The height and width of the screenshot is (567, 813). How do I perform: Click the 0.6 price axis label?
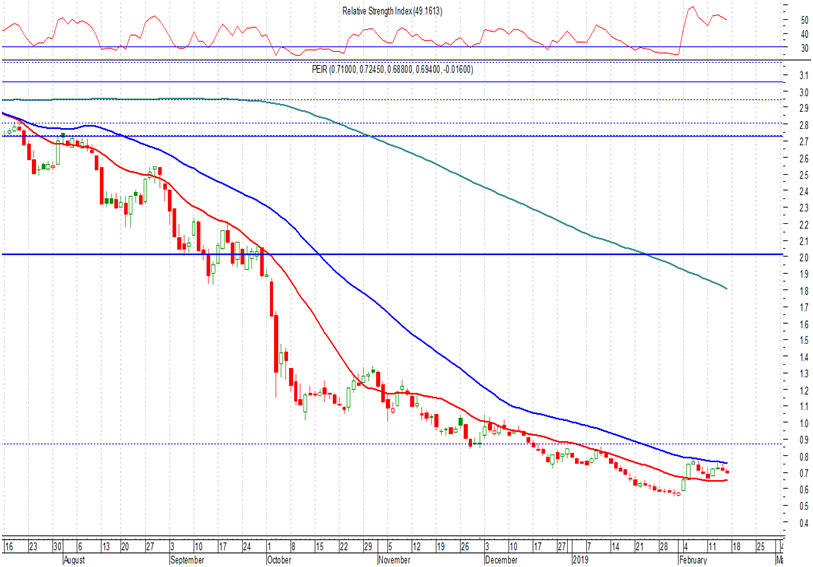(x=804, y=489)
